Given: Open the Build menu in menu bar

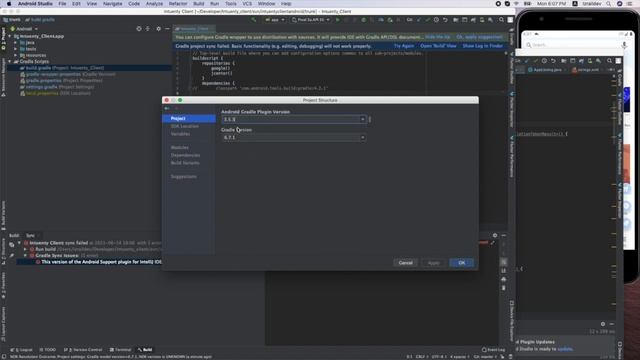Looking at the screenshot, I should [199, 4].
